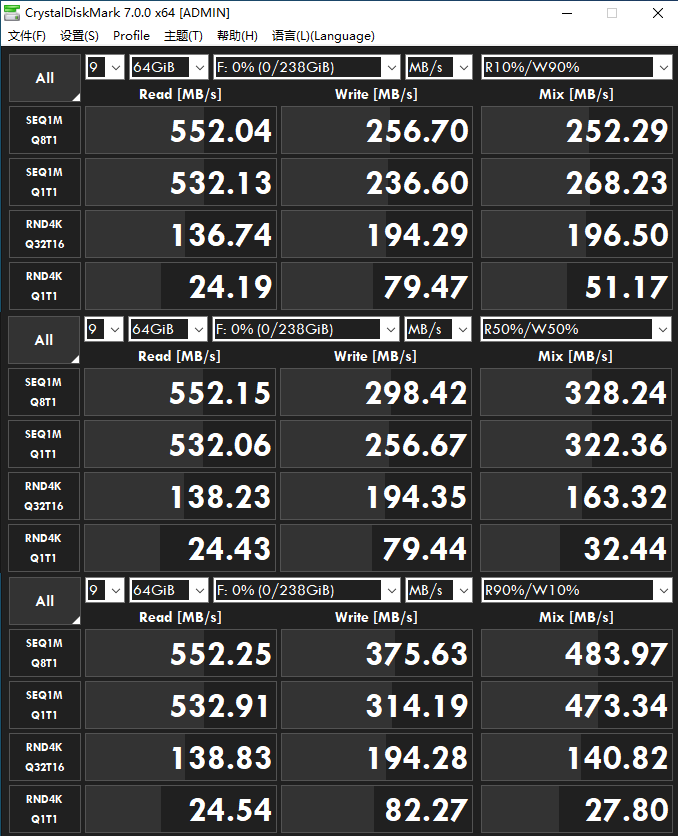The image size is (678, 836).
Task: Select the 252.29 mix result value
Action: coord(577,130)
